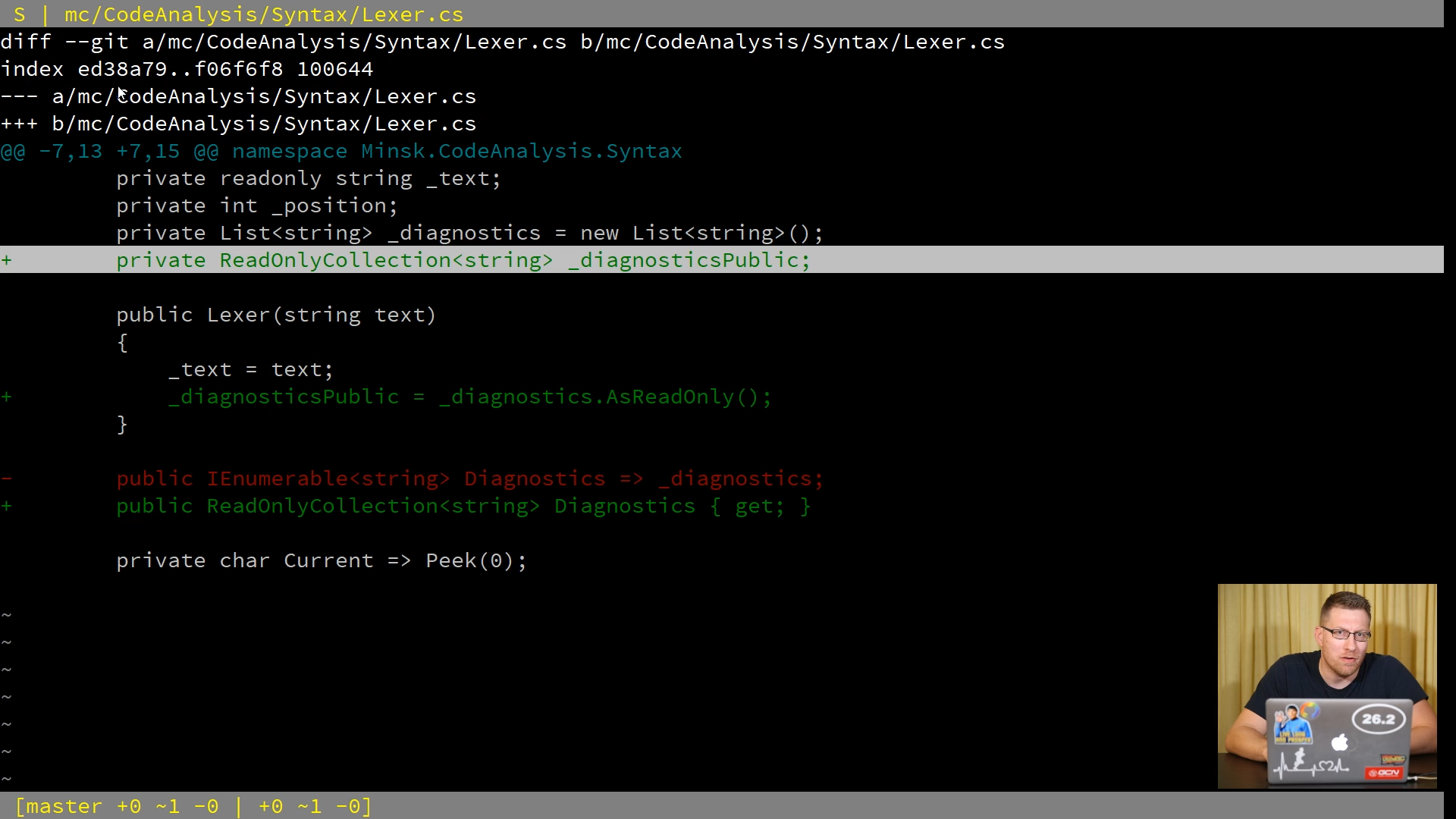
Task: Click the diff --git header line
Action: tap(502, 42)
